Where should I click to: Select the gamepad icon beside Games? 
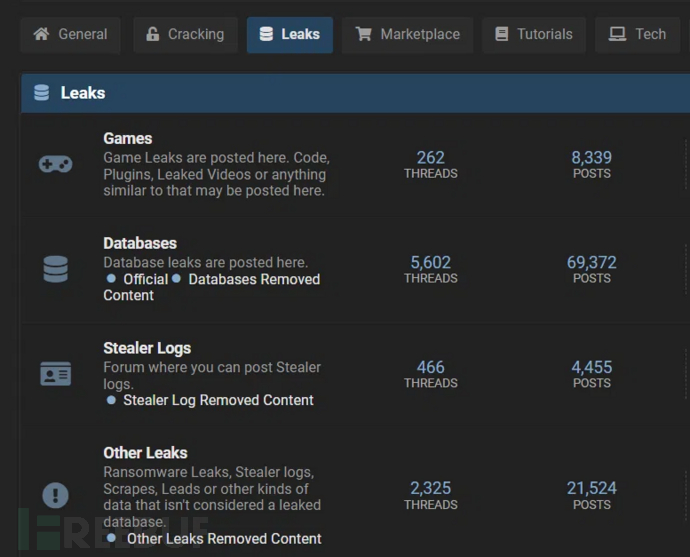click(x=55, y=164)
